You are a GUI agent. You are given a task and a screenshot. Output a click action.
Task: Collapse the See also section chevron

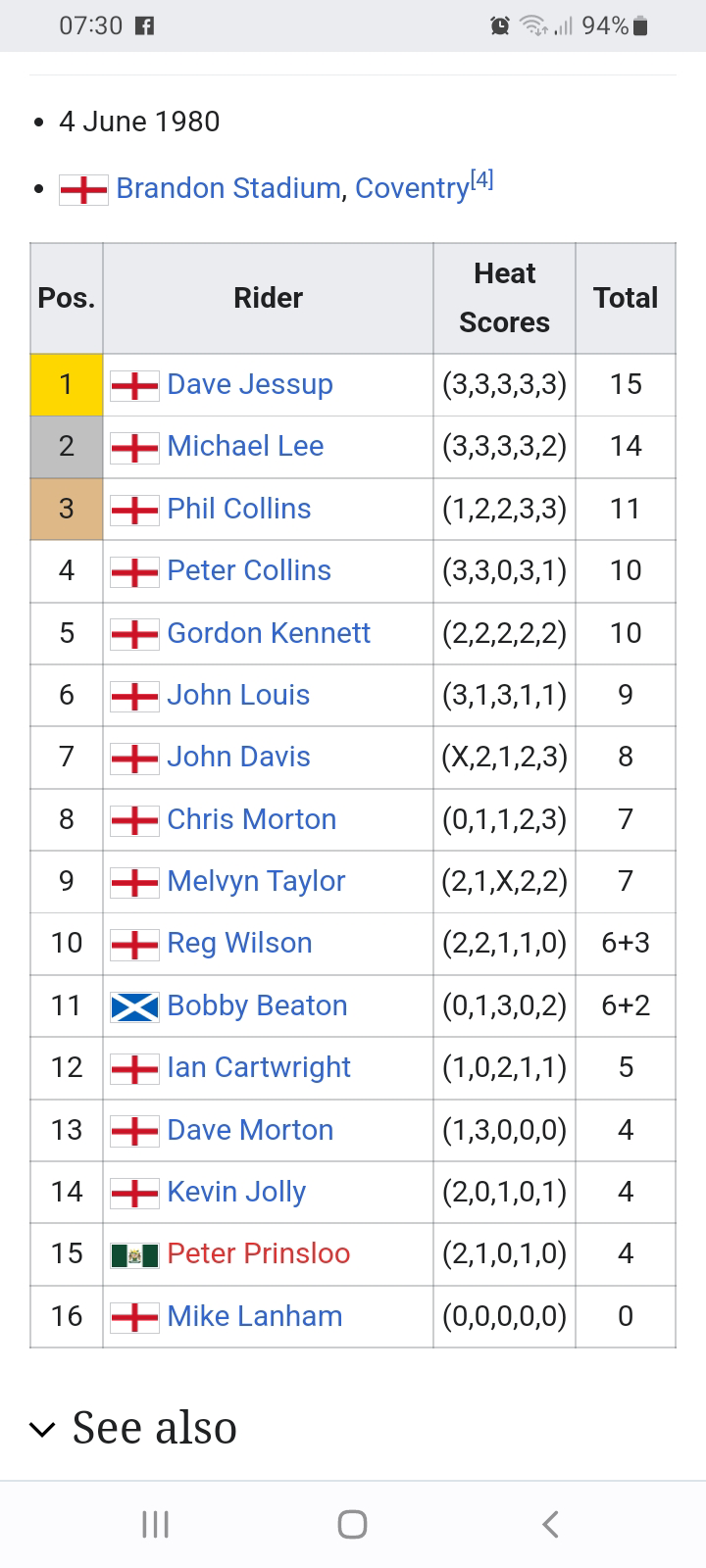[42, 1429]
